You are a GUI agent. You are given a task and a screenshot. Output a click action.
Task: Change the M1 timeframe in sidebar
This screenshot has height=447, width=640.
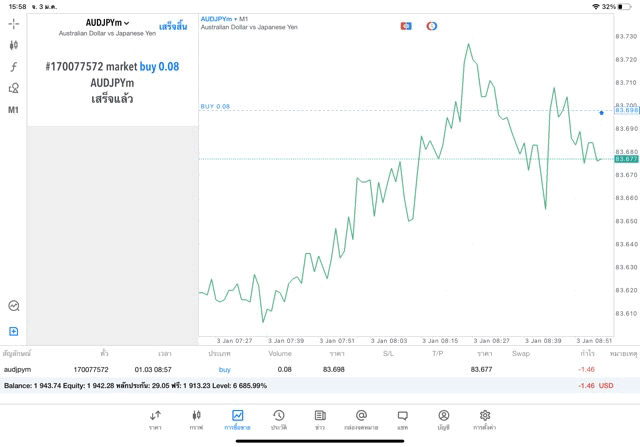click(x=14, y=110)
